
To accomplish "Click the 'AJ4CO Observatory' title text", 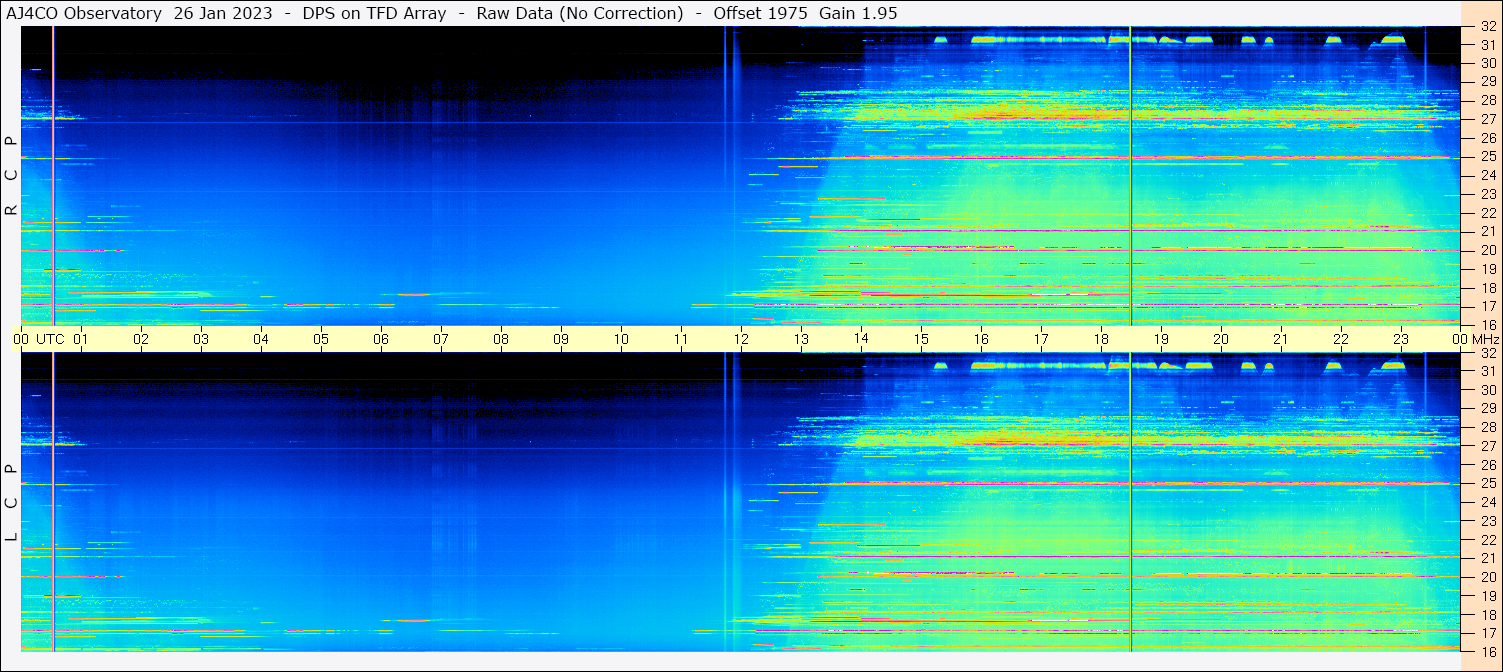I will (x=84, y=13).
